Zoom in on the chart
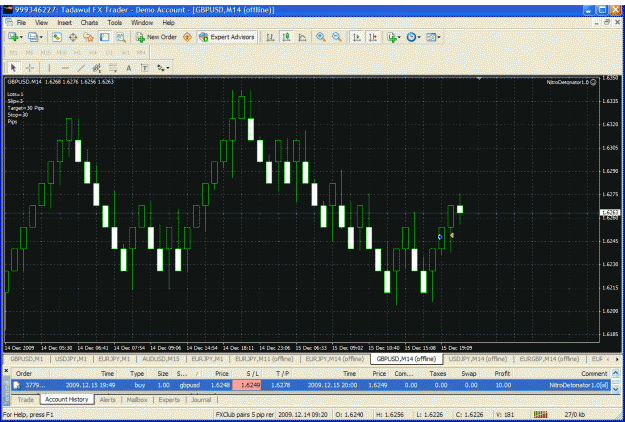This screenshot has width=625, height=422. pos(320,37)
